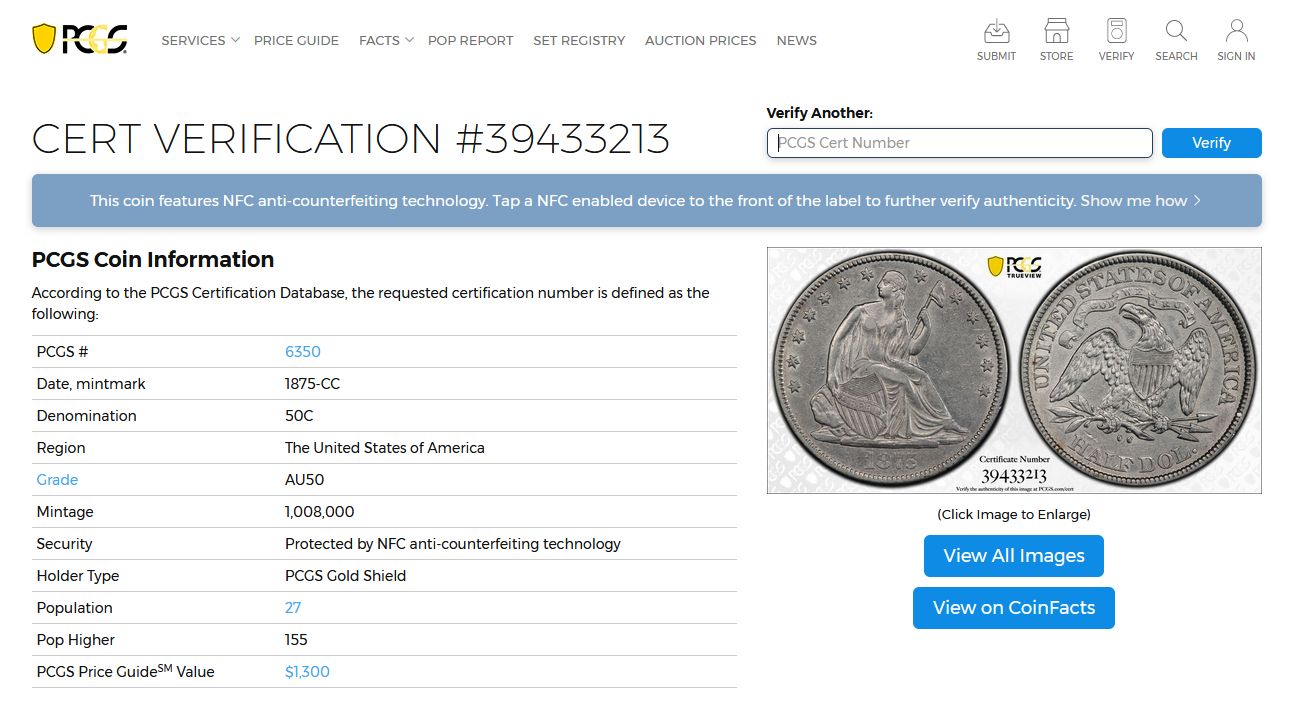This screenshot has height=712, width=1293.
Task: Click View All Images button
Action: click(1014, 556)
